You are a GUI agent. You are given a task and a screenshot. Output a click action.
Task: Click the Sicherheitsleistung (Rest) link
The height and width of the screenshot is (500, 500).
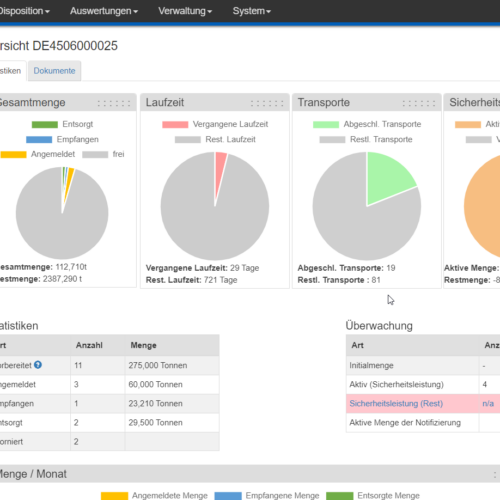point(396,404)
